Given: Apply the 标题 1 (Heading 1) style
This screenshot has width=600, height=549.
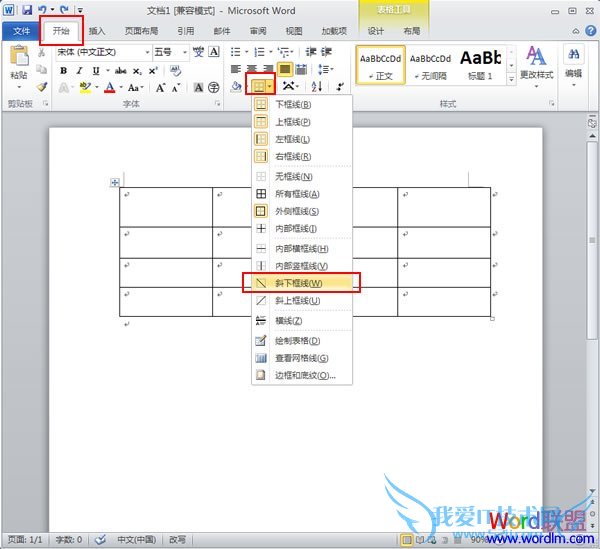Looking at the screenshot, I should pos(481,65).
